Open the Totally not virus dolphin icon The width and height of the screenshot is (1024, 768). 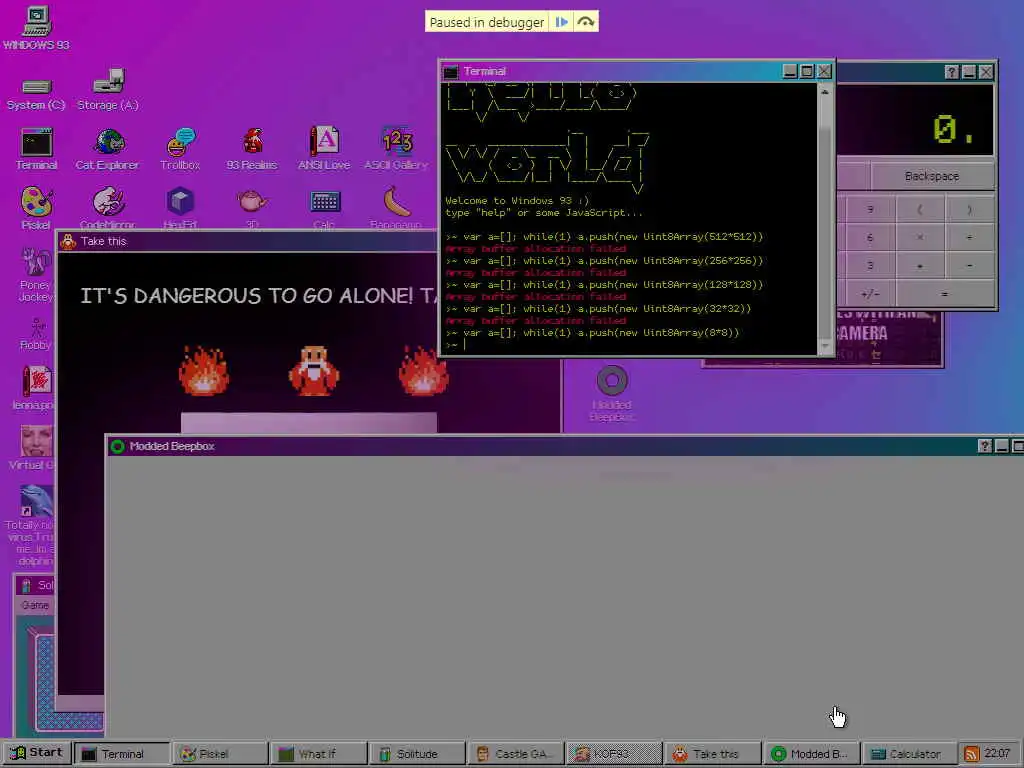coord(33,525)
